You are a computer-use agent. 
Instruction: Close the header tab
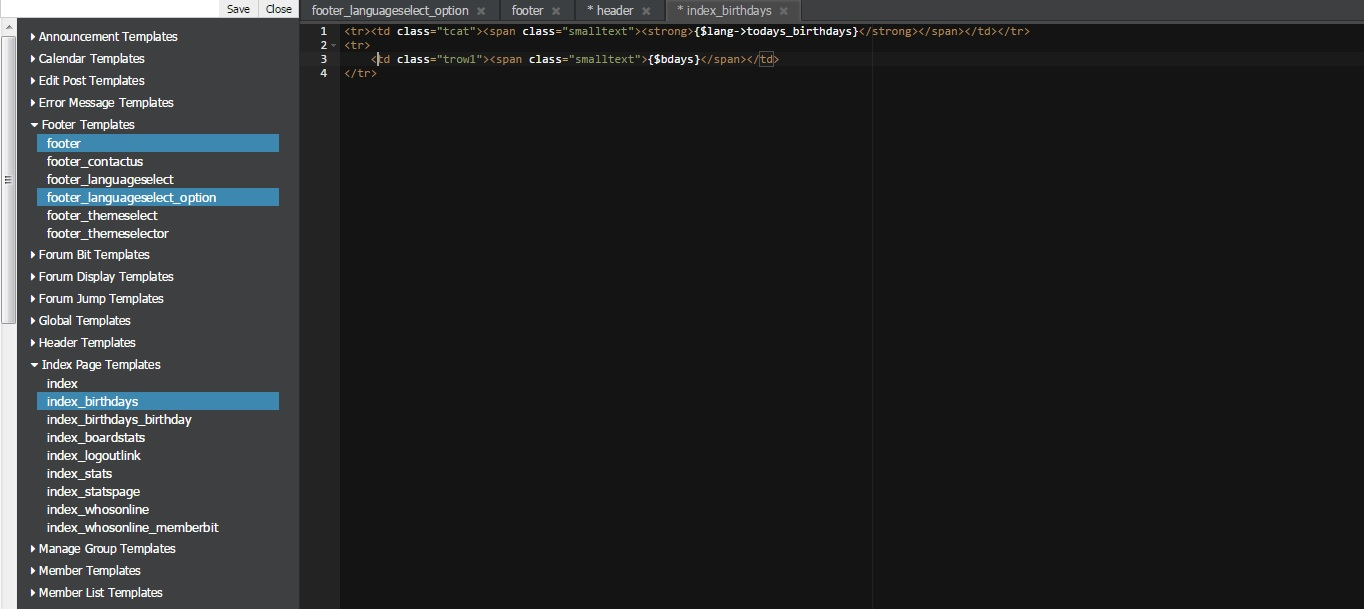(x=646, y=11)
